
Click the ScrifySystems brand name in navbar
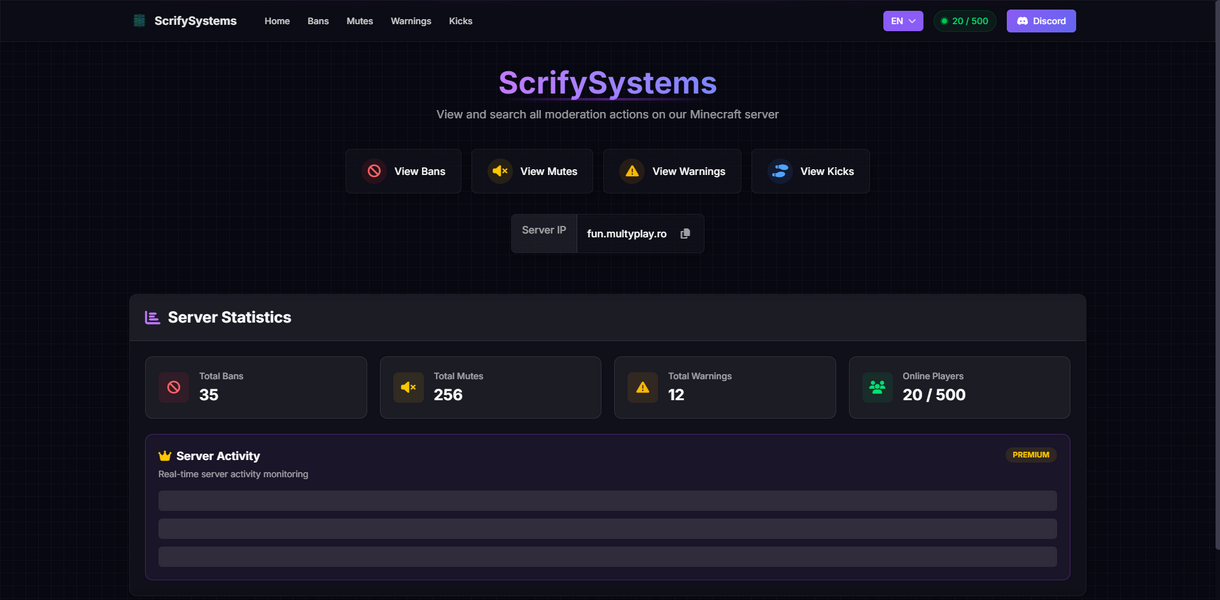(x=195, y=21)
